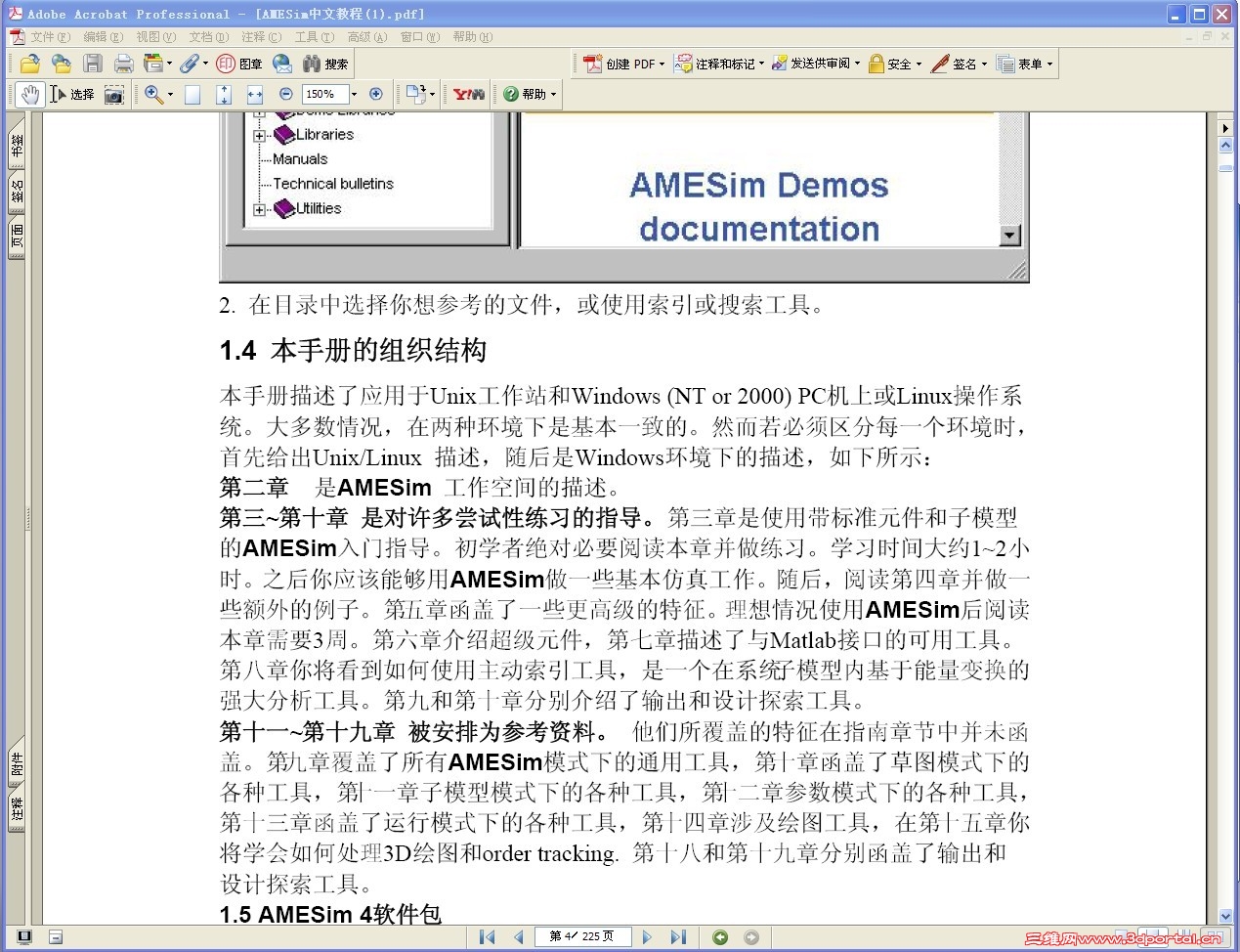Open the 签名 signatures side tab
The width and height of the screenshot is (1240, 952).
coord(17,191)
